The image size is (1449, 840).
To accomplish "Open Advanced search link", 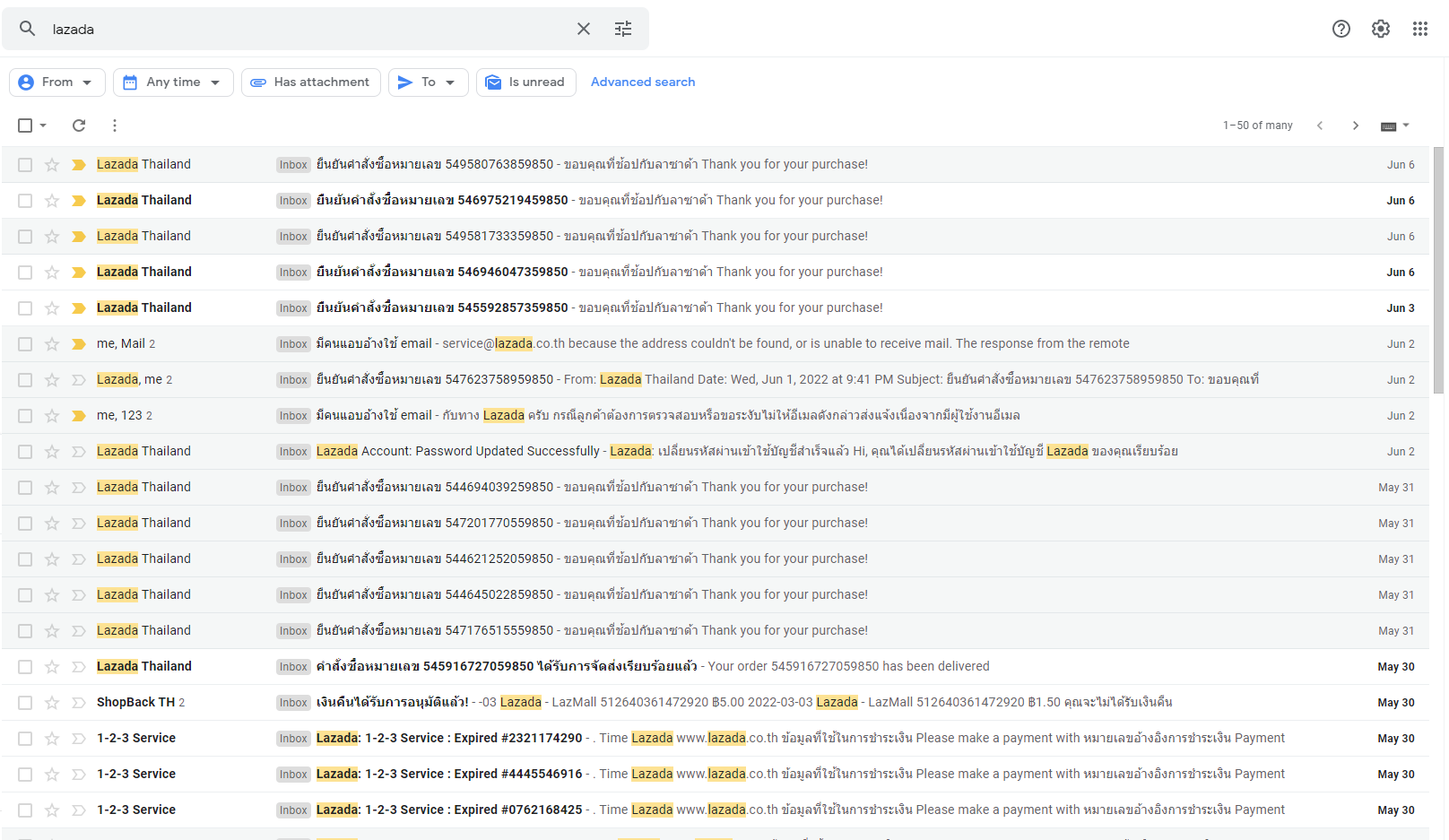I will tap(643, 82).
